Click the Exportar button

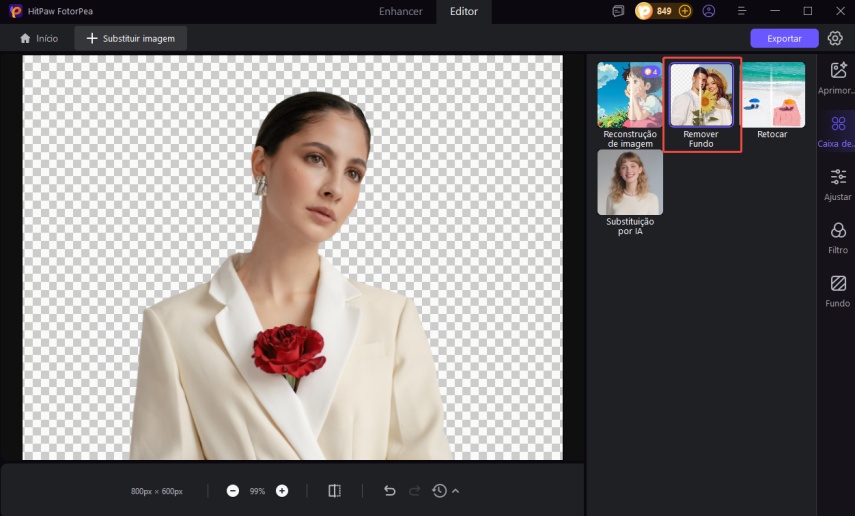coord(784,38)
